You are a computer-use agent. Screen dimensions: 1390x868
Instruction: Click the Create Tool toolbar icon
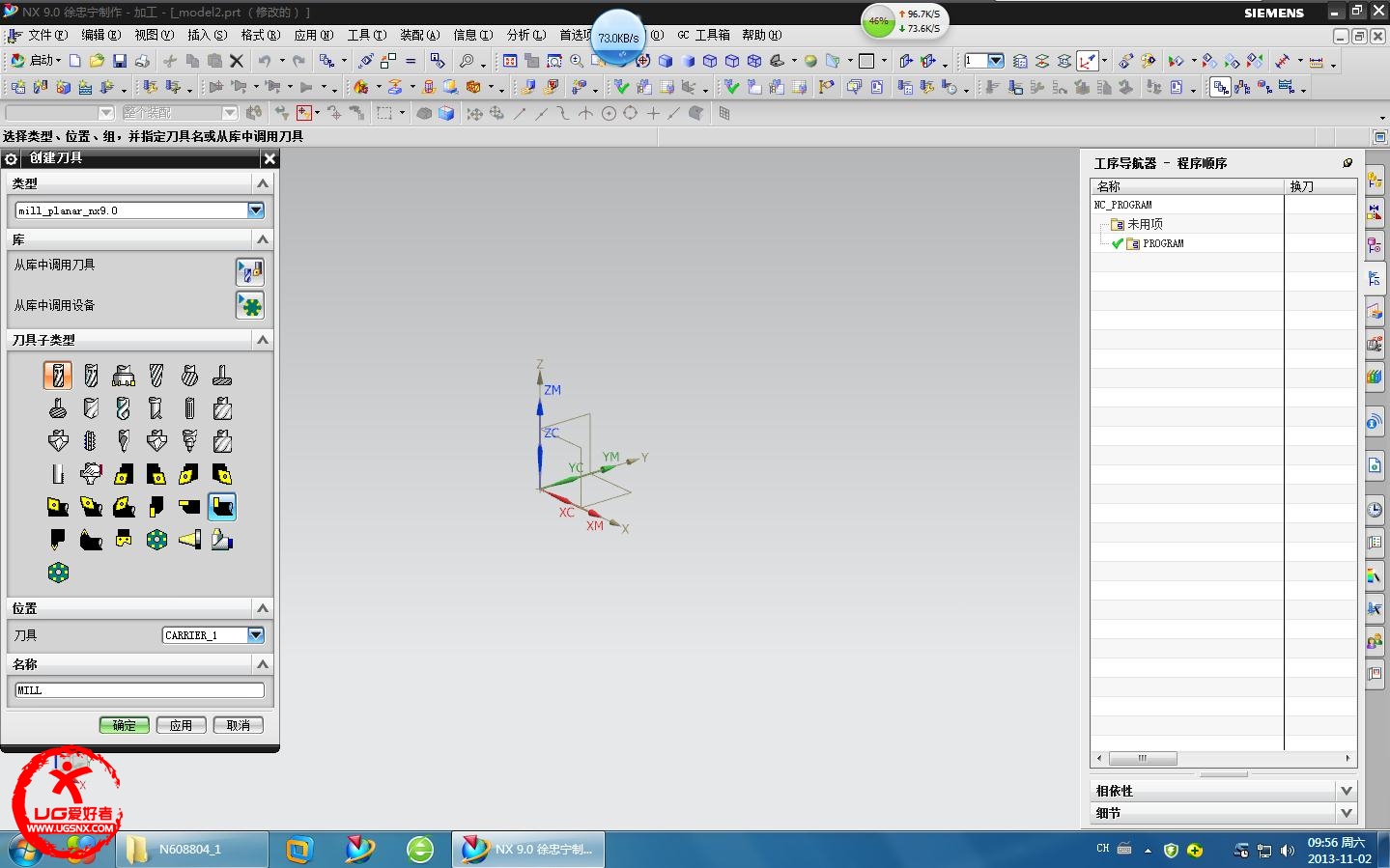[41, 87]
